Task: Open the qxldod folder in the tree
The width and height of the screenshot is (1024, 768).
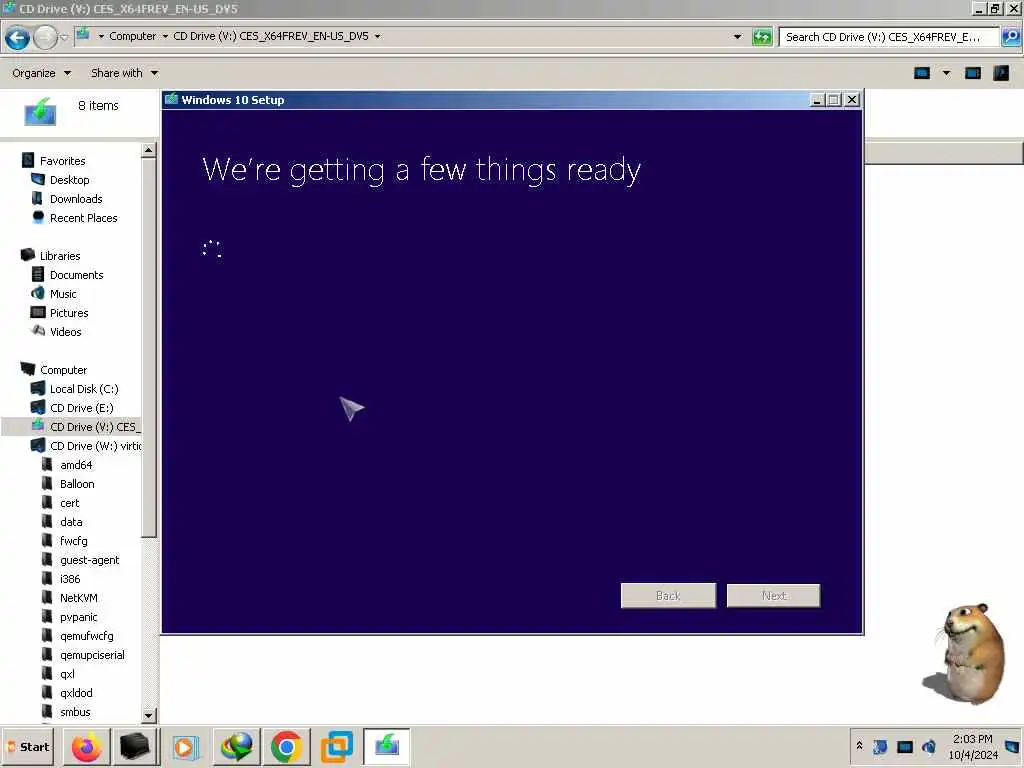Action: (76, 692)
